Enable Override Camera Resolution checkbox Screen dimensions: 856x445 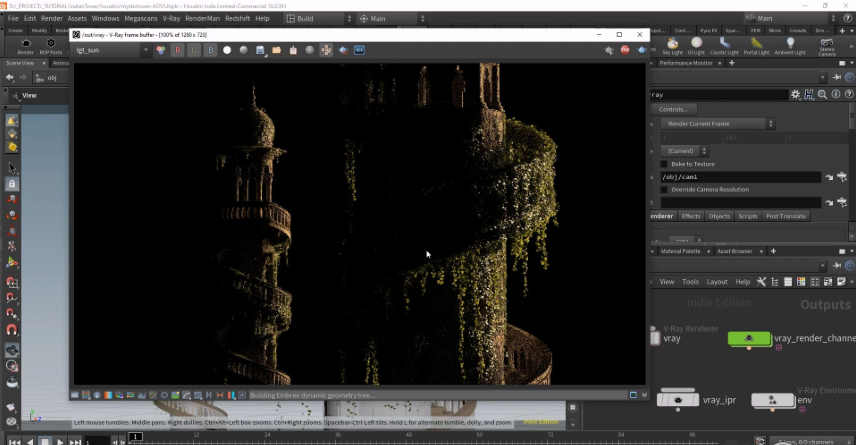click(664, 189)
